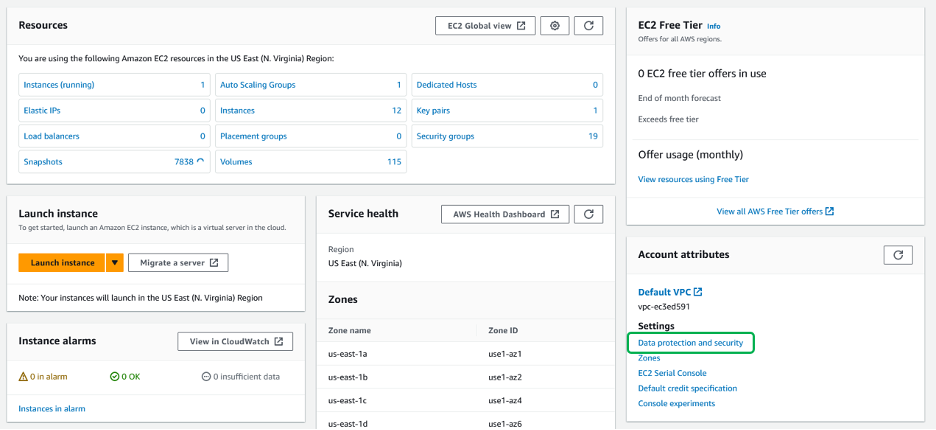The height and width of the screenshot is (430, 936).
Task: Refresh the Resources panel
Action: point(588,26)
